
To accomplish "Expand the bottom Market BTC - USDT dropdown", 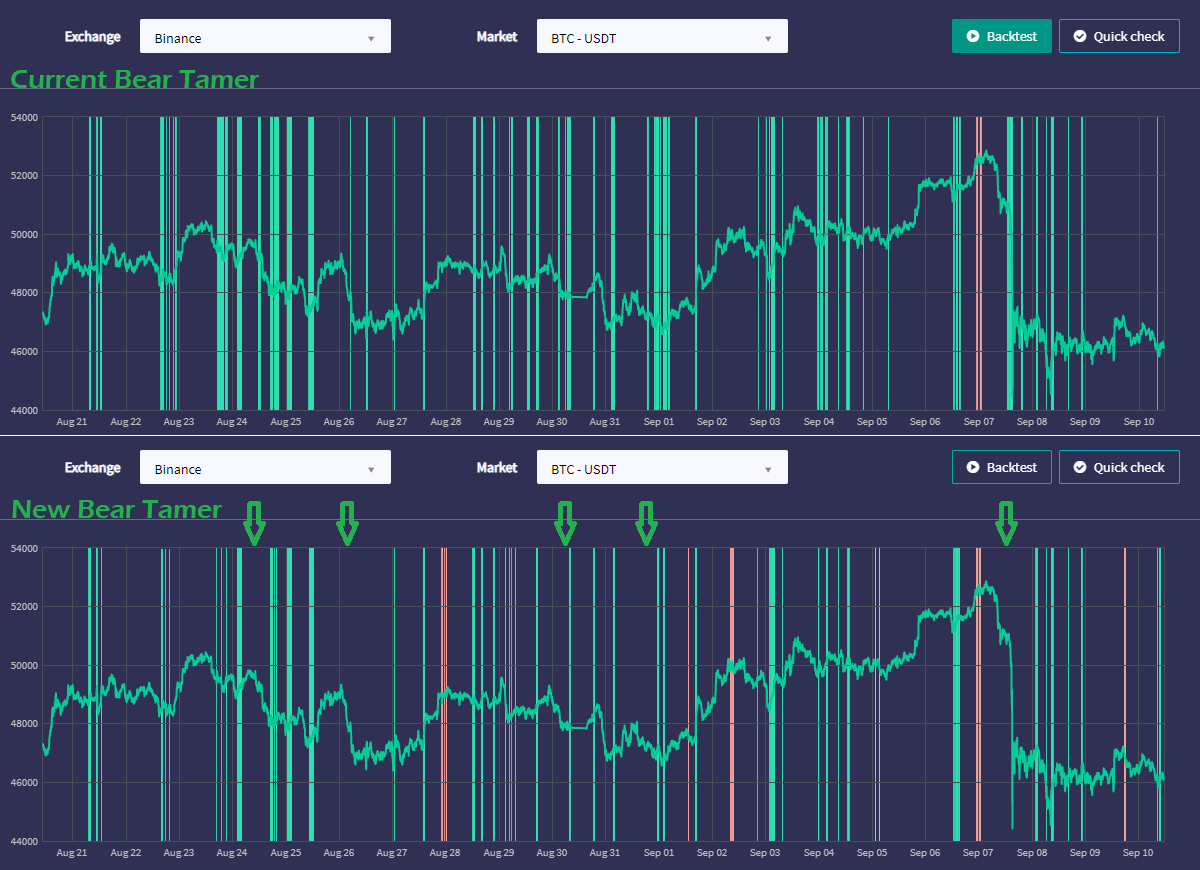I will 662,468.
